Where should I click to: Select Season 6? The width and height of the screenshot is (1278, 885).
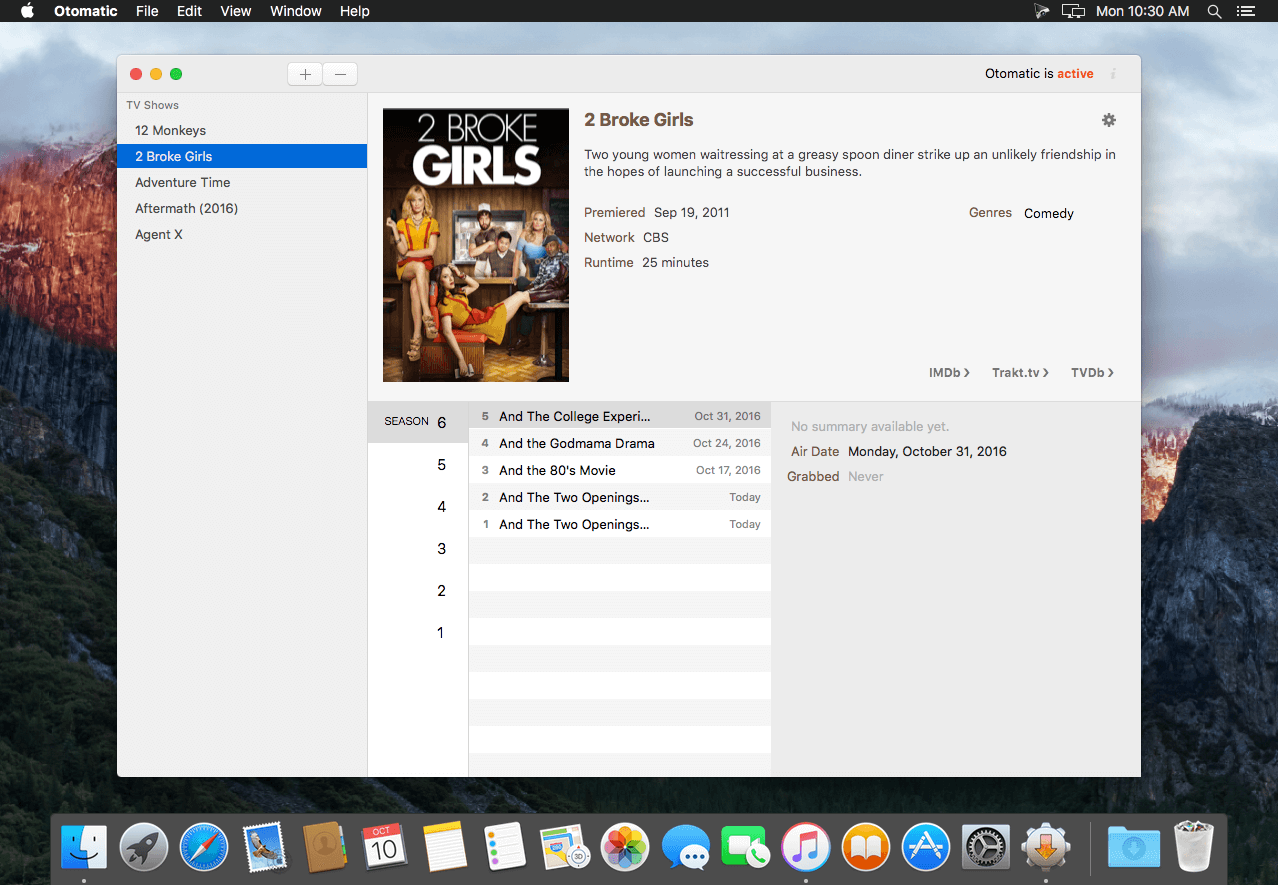(418, 422)
